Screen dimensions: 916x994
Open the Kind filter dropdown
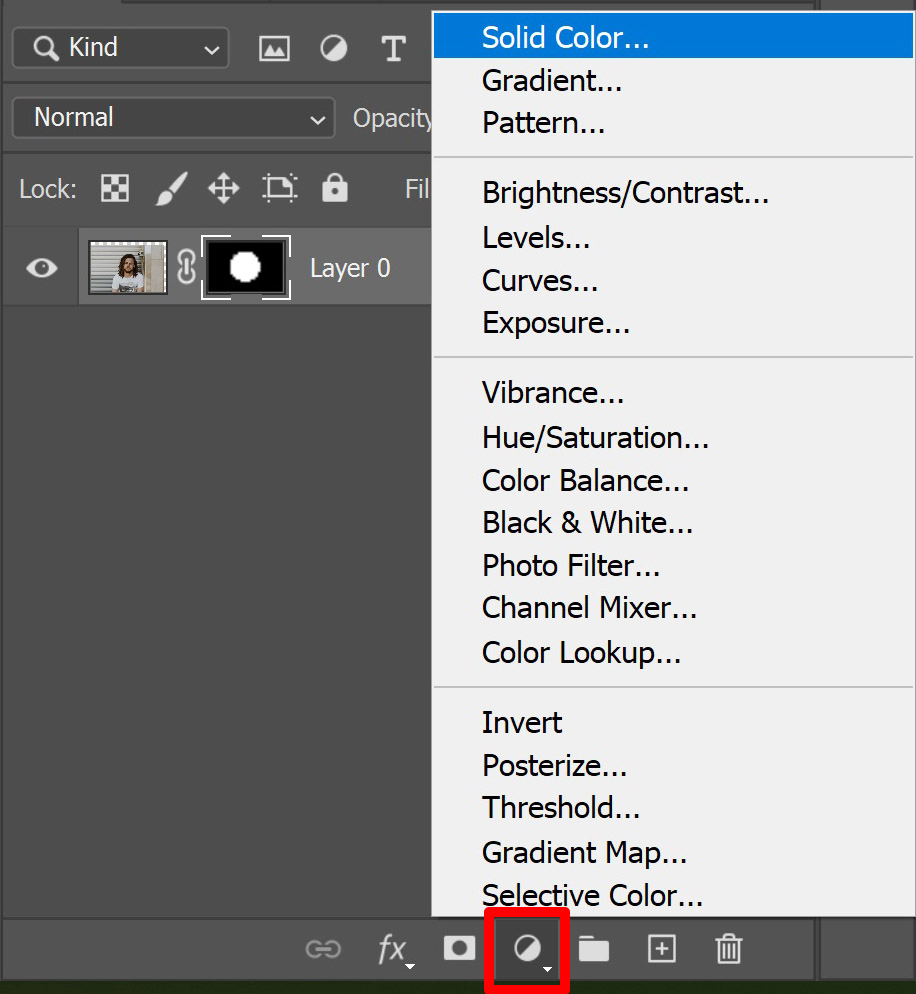120,48
